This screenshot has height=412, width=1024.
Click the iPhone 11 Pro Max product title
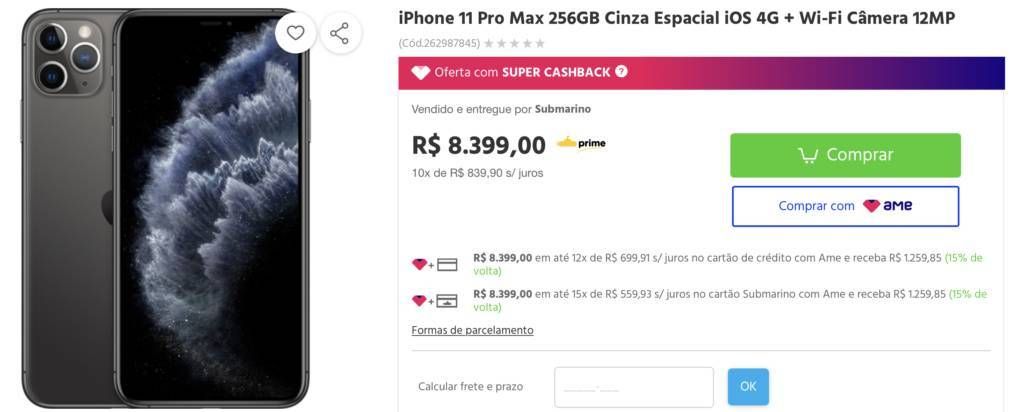(x=677, y=18)
